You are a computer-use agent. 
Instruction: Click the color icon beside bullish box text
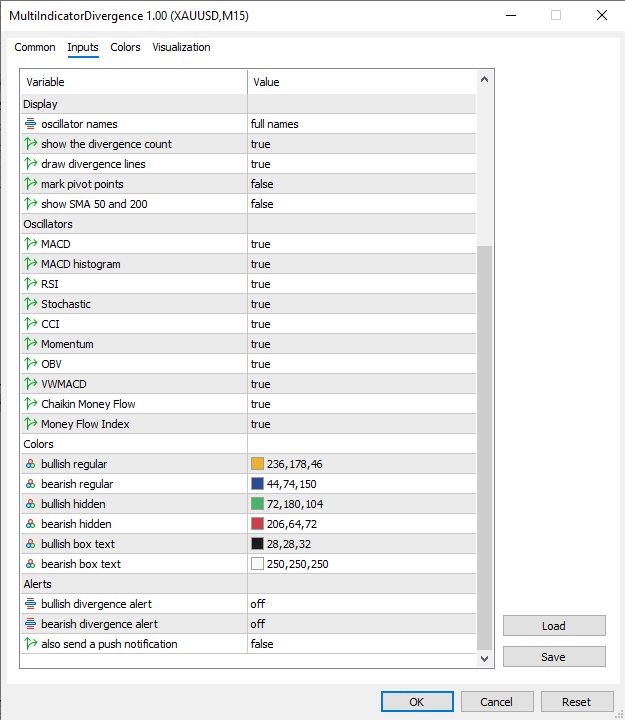[x=30, y=544]
